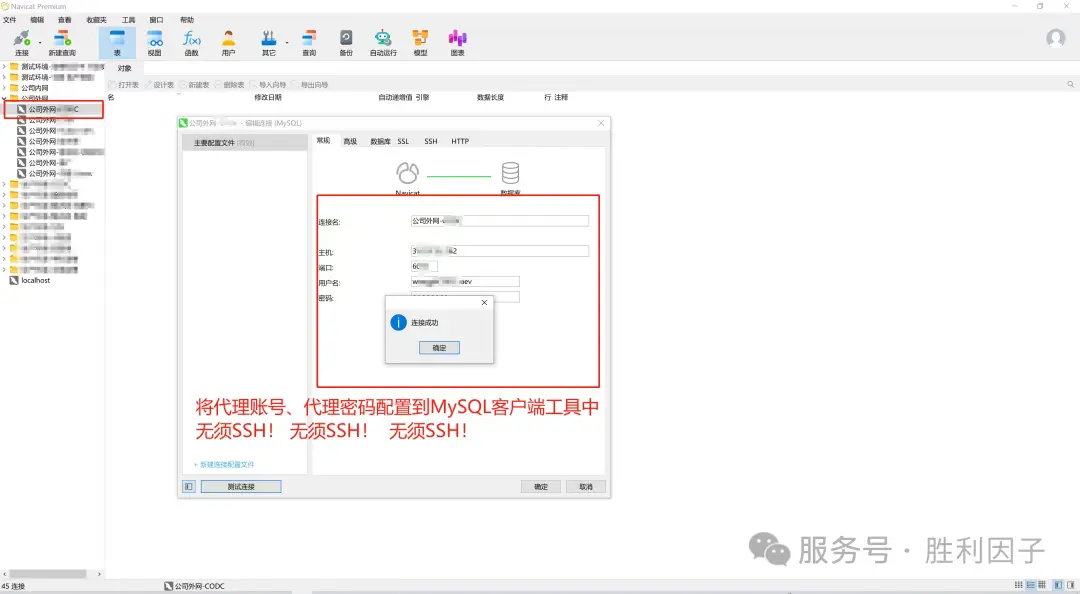Screen dimensions: 1080x594
Task: Click the 新建连接配置文件 link
Action: [225, 464]
